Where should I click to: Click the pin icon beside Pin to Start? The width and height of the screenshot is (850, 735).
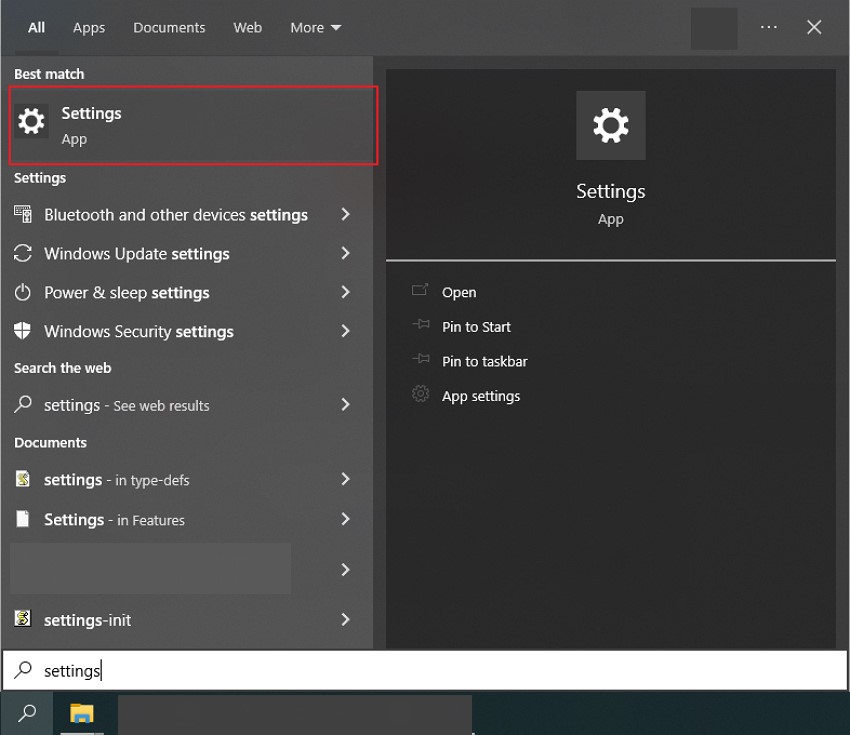click(x=421, y=325)
